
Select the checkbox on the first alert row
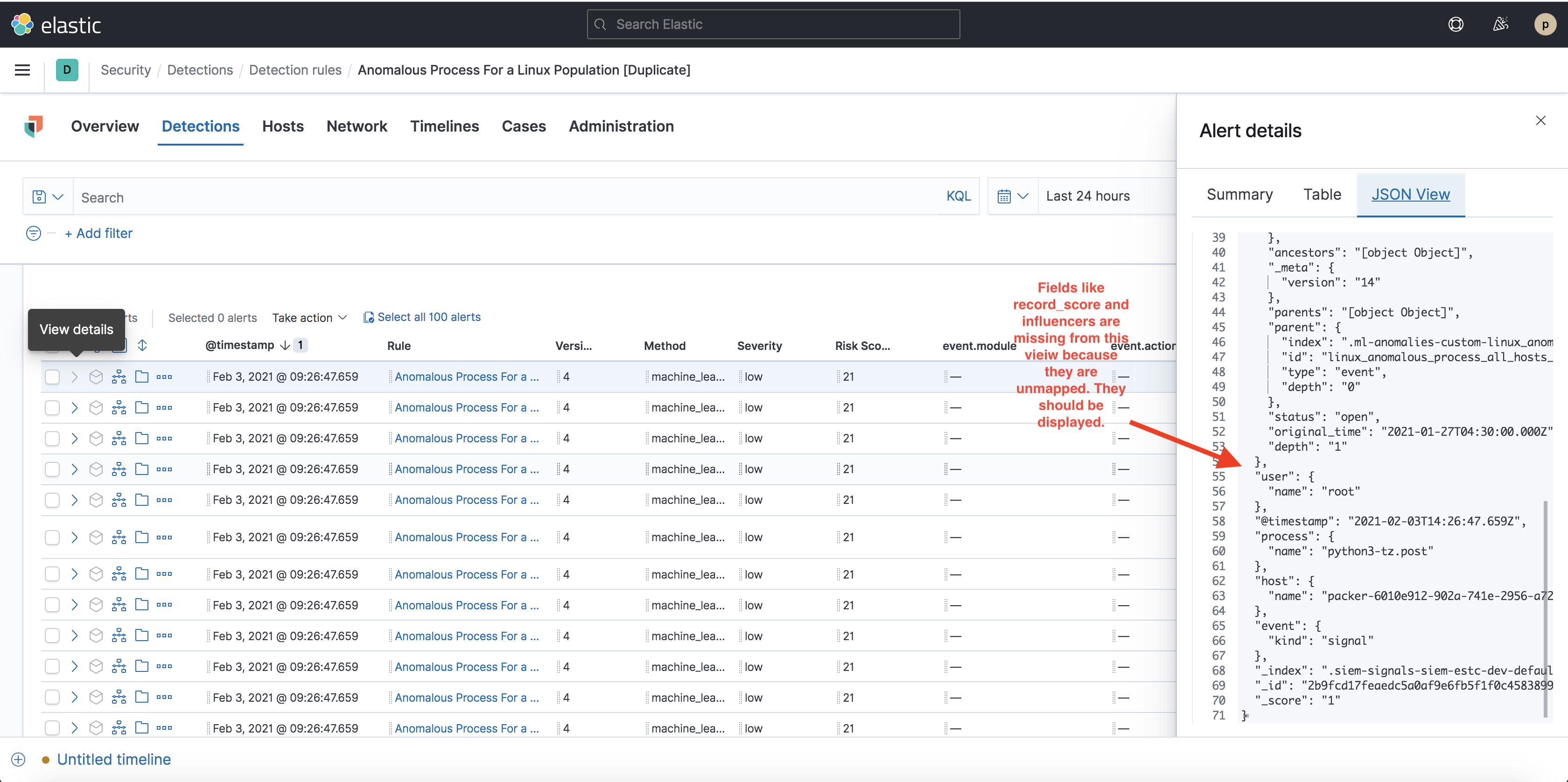coord(52,376)
